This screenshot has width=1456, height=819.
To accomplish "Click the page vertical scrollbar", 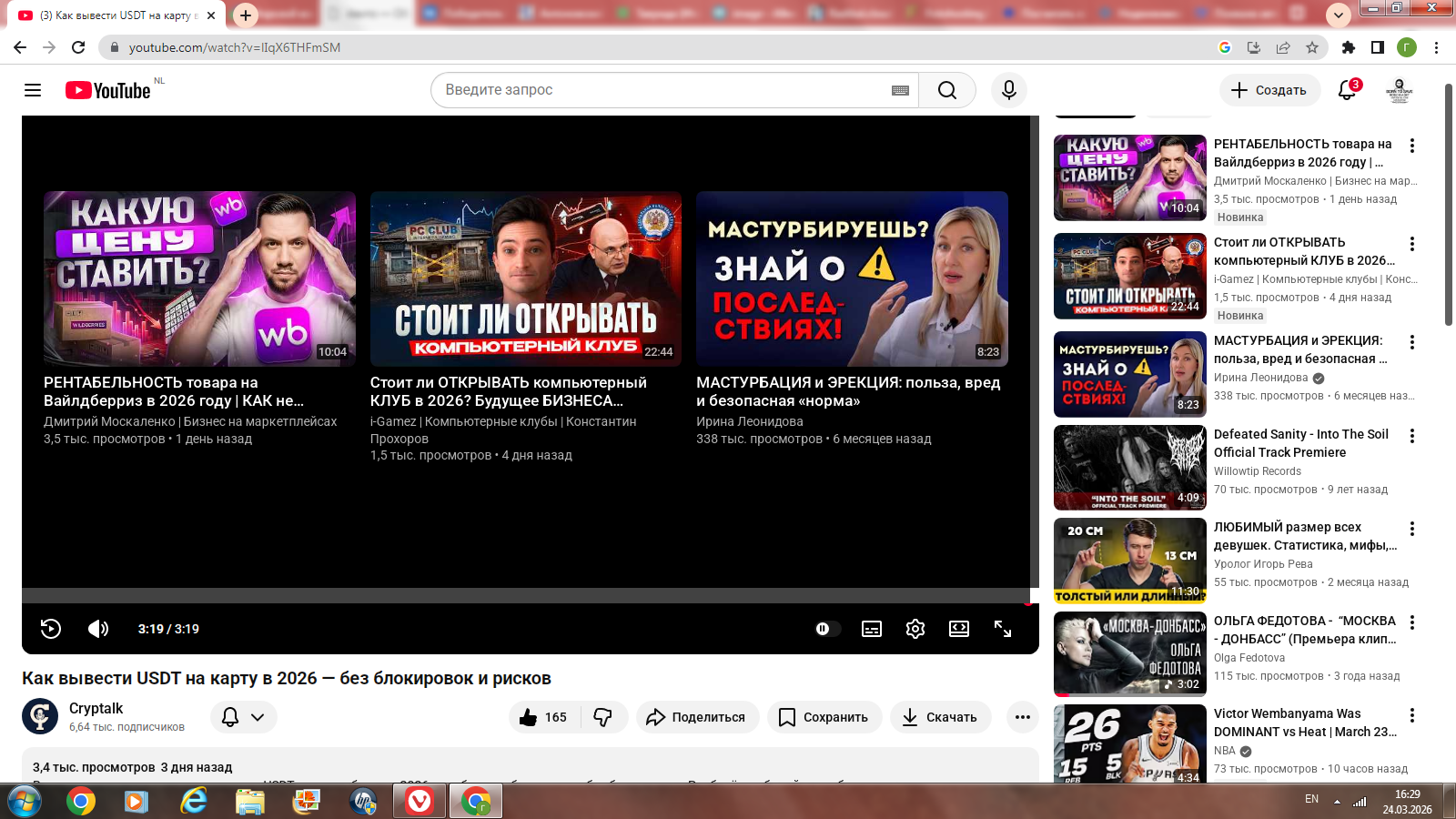I will [x=1448, y=205].
